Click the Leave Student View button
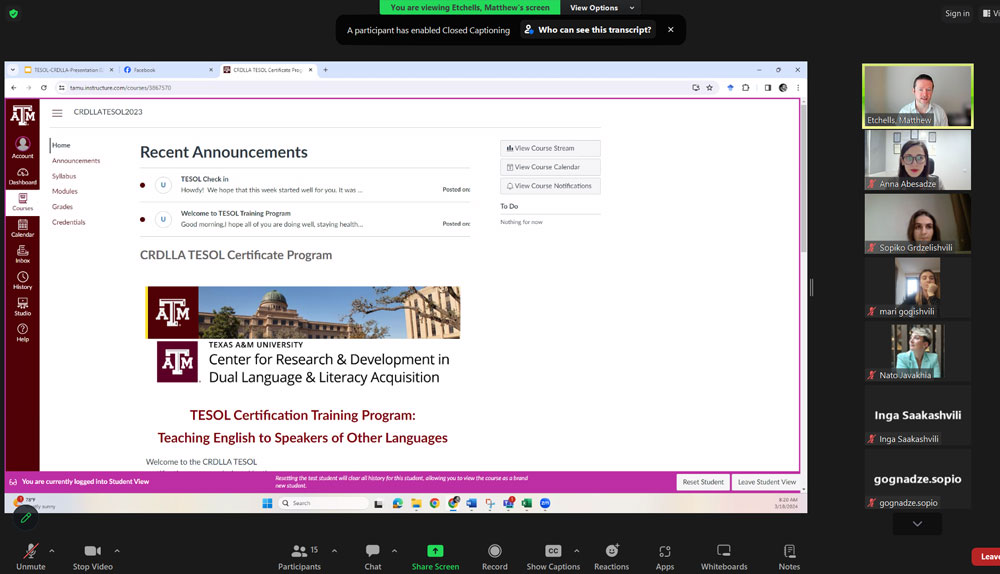The height and width of the screenshot is (574, 1000). click(x=767, y=482)
